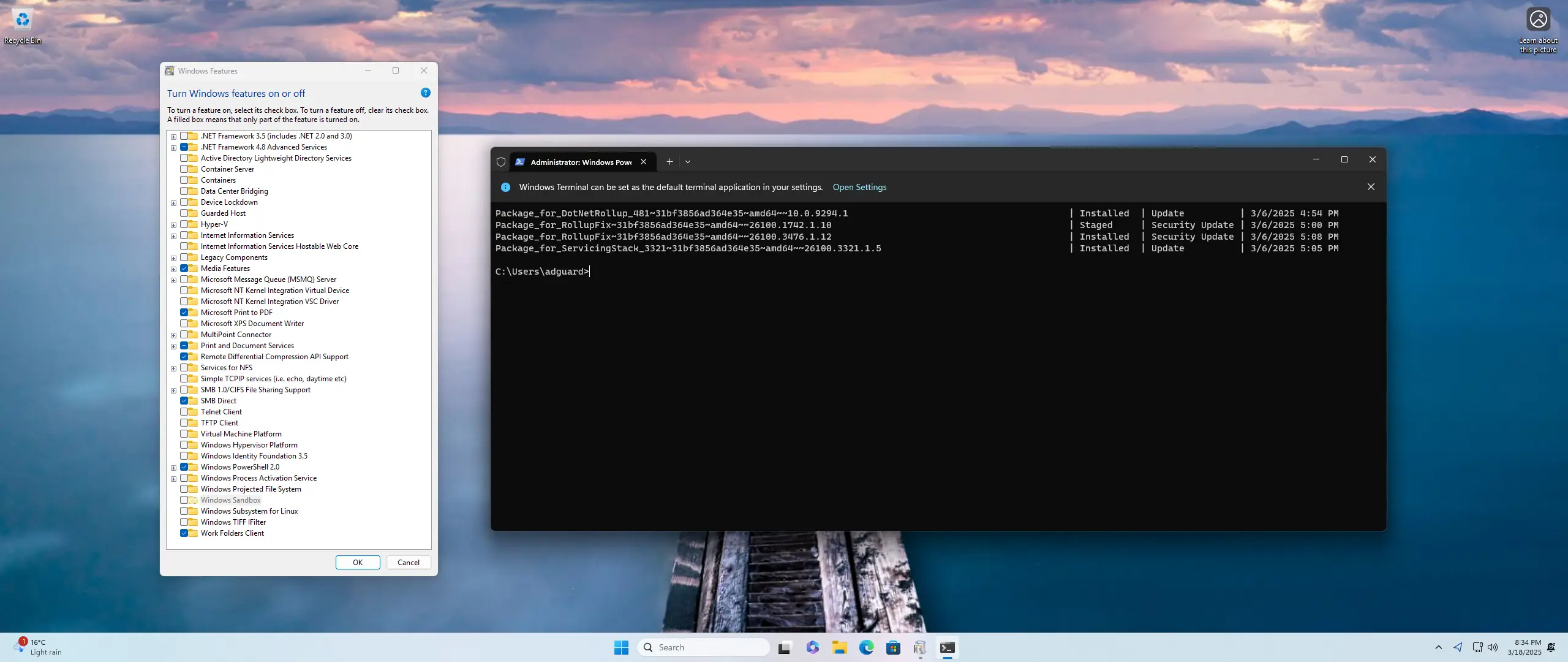Open the terminal new-tab profile dropdown

(x=688, y=162)
